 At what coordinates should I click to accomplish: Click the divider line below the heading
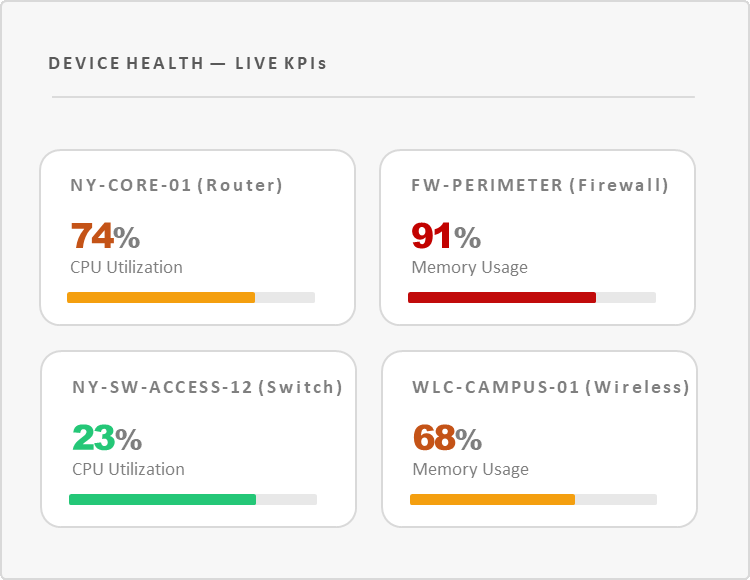(x=373, y=97)
